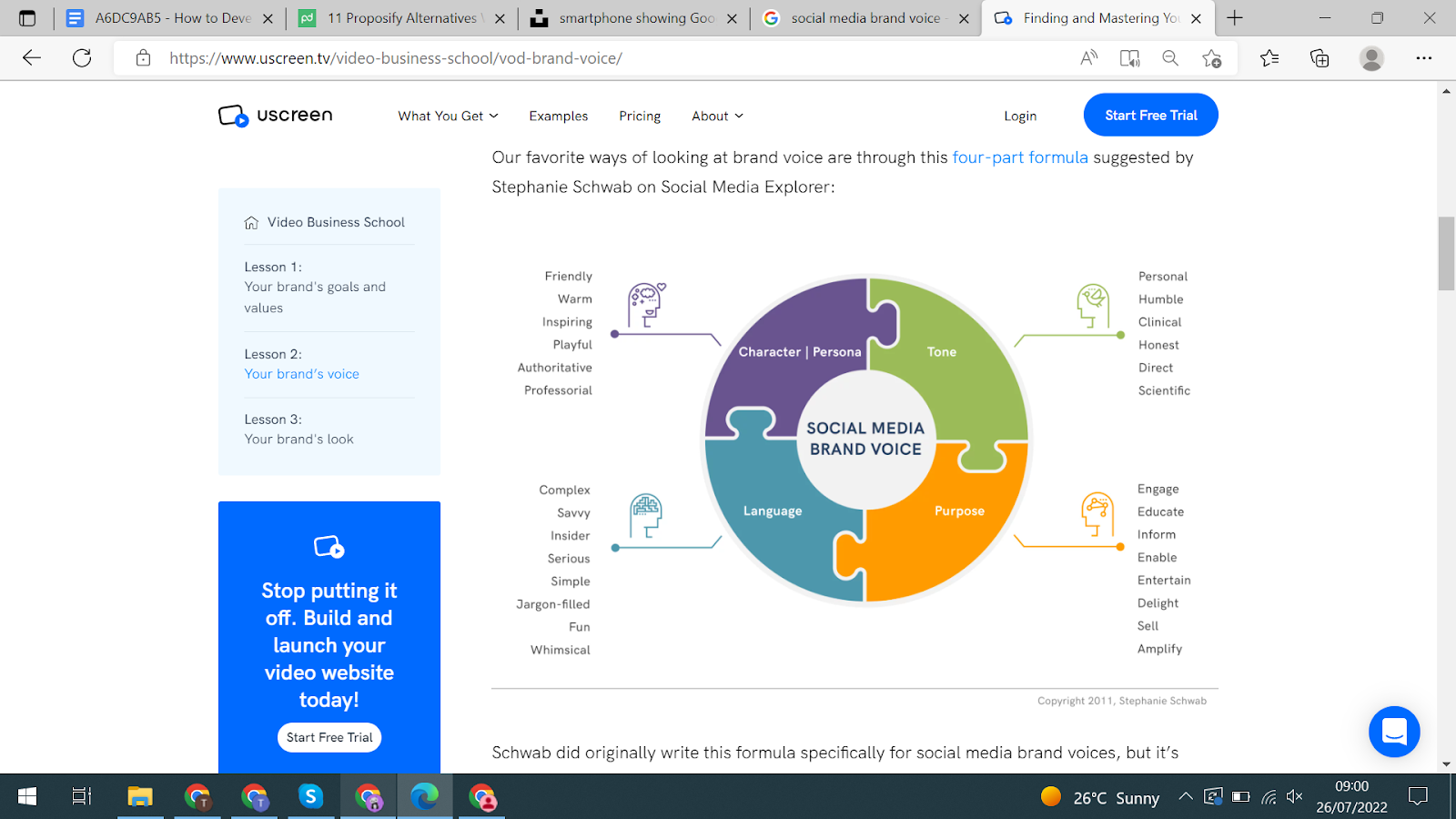Viewport: 1456px width, 819px height.
Task: Open File Explorer from the taskbar
Action: (x=139, y=797)
